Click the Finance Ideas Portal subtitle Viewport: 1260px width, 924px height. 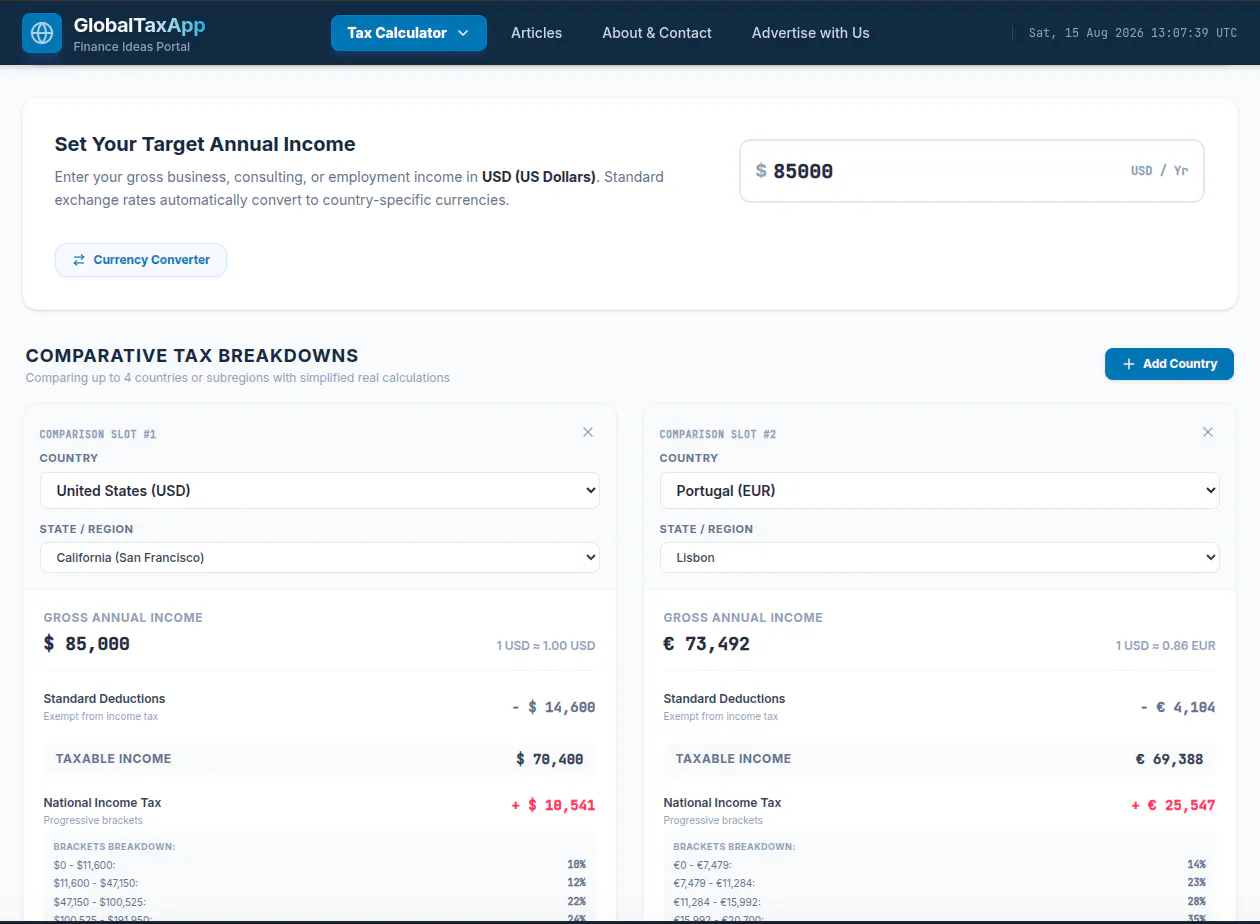pos(132,47)
